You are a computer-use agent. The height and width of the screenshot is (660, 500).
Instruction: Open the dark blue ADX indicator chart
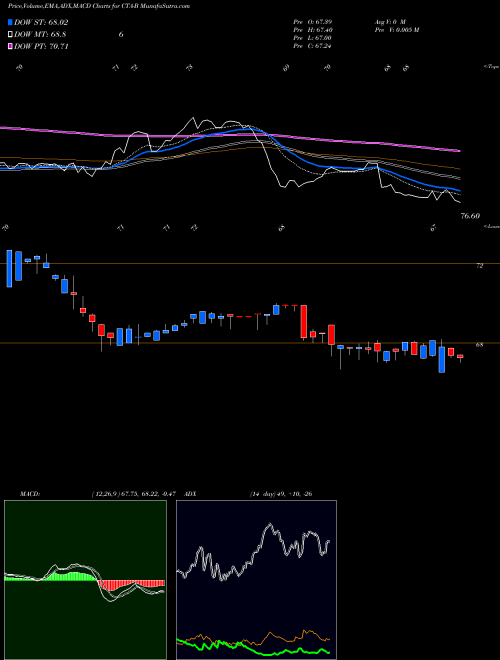click(x=256, y=580)
